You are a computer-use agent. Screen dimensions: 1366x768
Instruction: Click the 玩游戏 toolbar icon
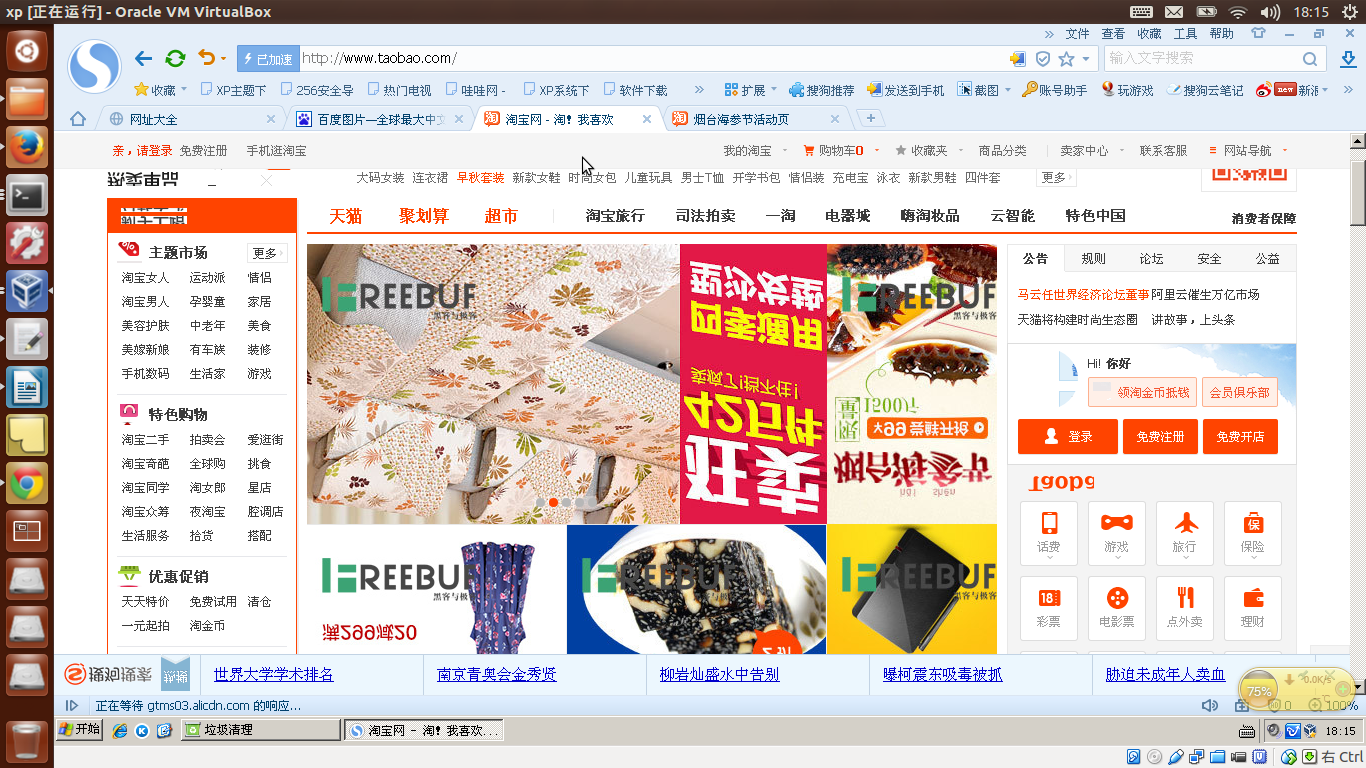point(1127,90)
